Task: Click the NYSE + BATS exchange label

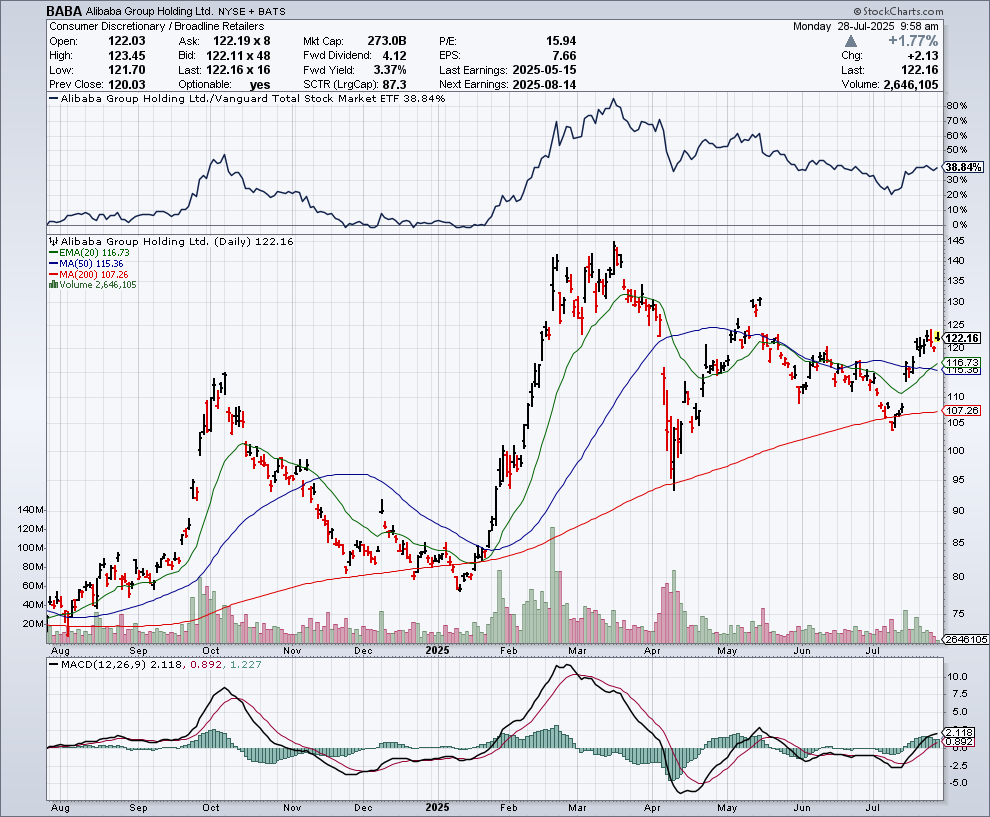Action: (252, 11)
